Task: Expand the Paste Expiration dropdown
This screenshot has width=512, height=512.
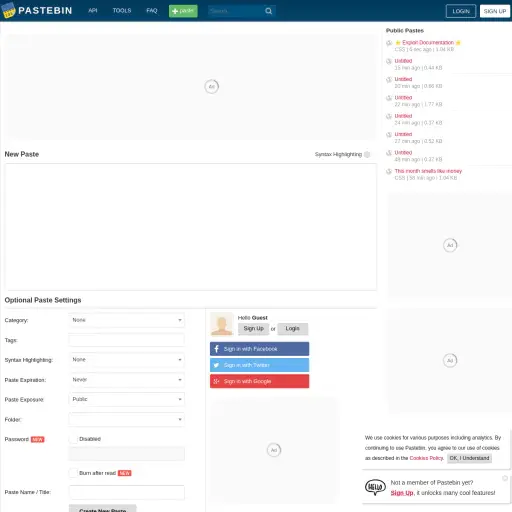Action: pos(127,380)
